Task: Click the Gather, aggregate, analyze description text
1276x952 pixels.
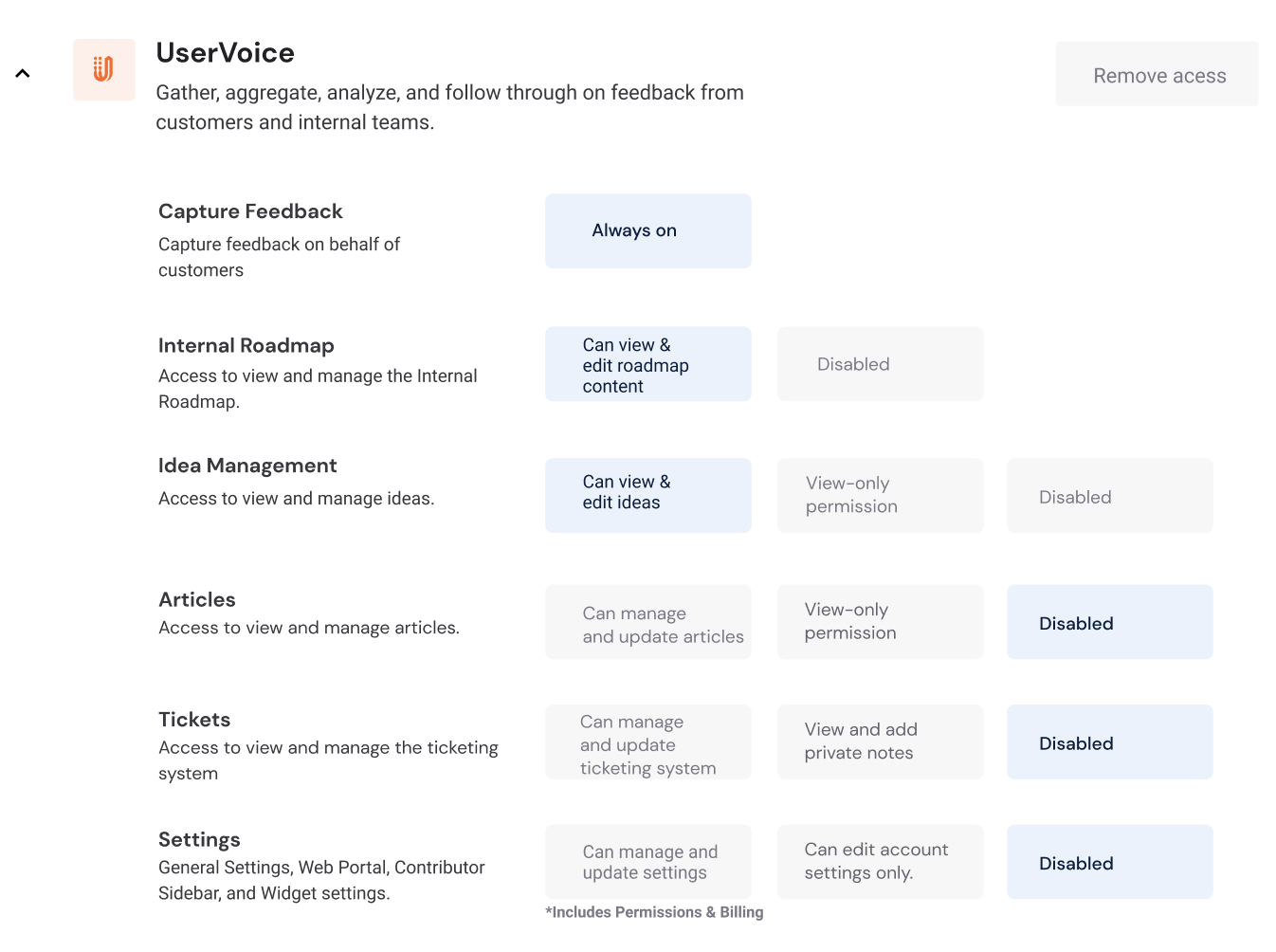Action: [x=450, y=107]
